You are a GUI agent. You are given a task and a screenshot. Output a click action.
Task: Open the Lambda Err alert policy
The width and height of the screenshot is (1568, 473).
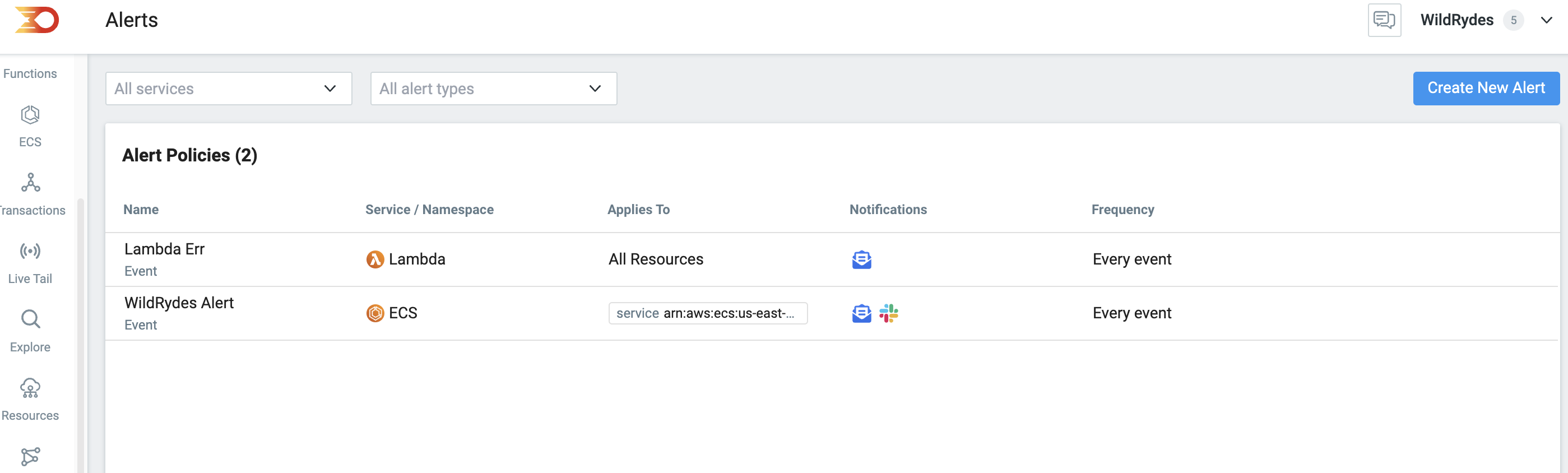tap(164, 249)
